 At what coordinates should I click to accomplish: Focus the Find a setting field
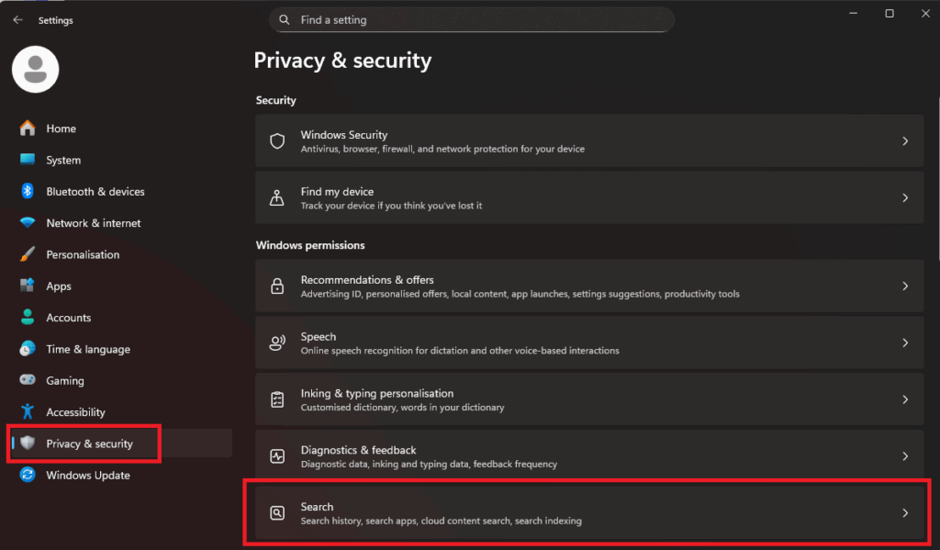[x=472, y=20]
